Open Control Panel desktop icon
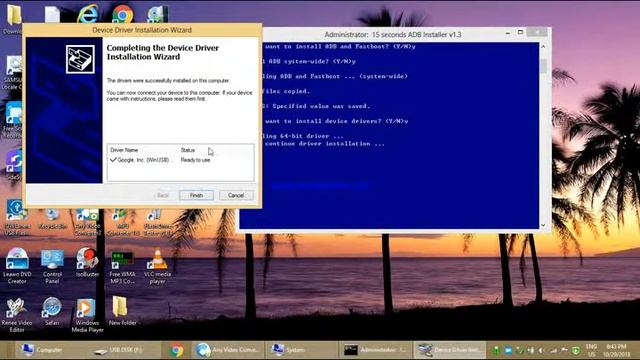The height and width of the screenshot is (360, 640). pos(52,265)
